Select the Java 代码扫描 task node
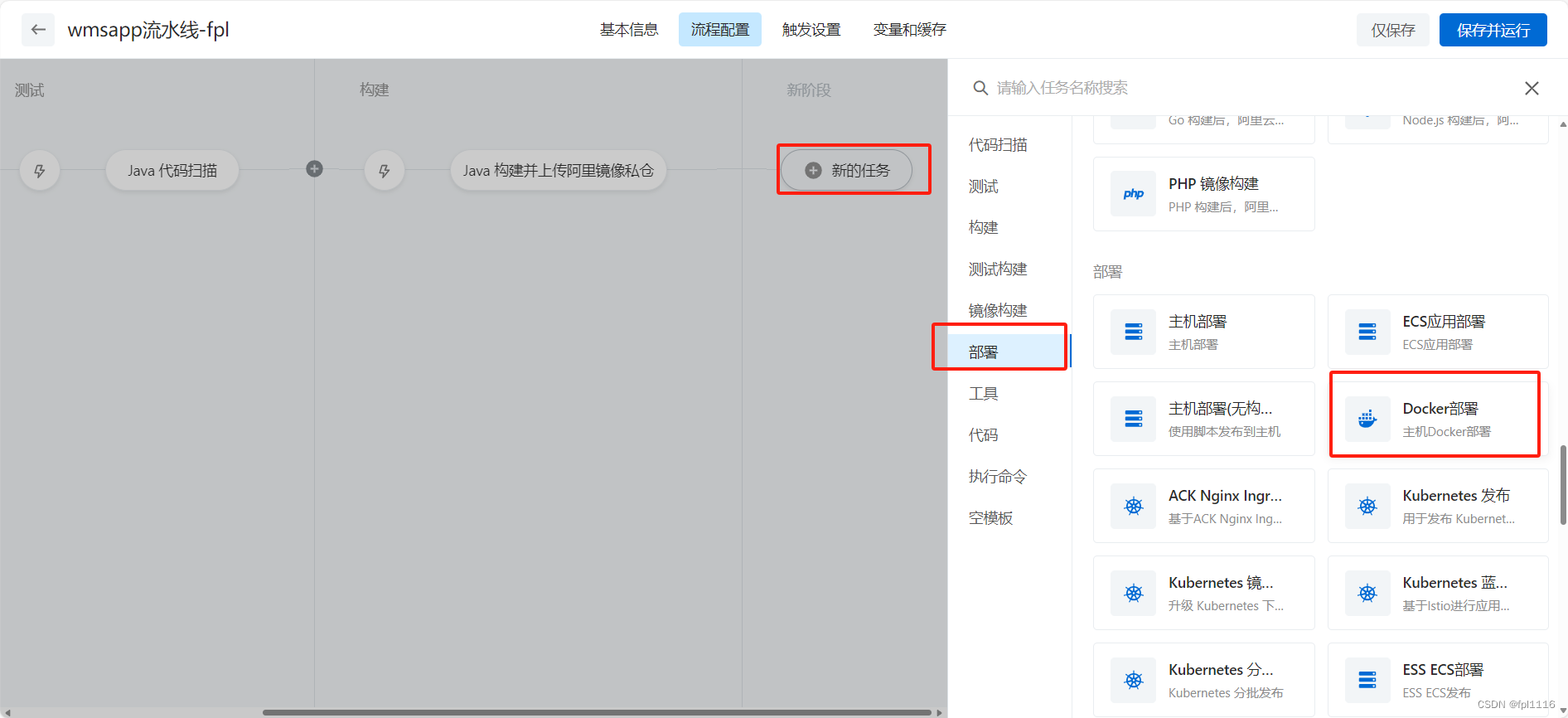This screenshot has width=1568, height=718. pos(172,171)
